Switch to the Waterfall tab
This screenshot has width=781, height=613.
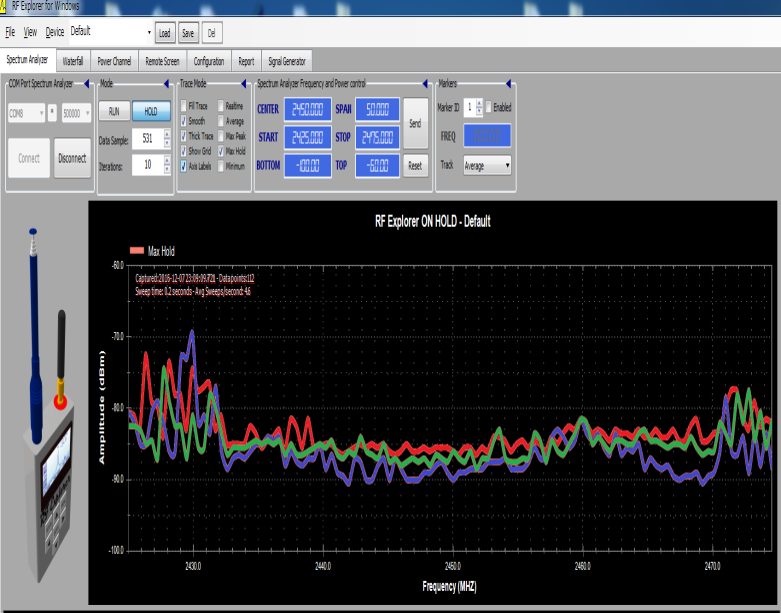[73, 61]
